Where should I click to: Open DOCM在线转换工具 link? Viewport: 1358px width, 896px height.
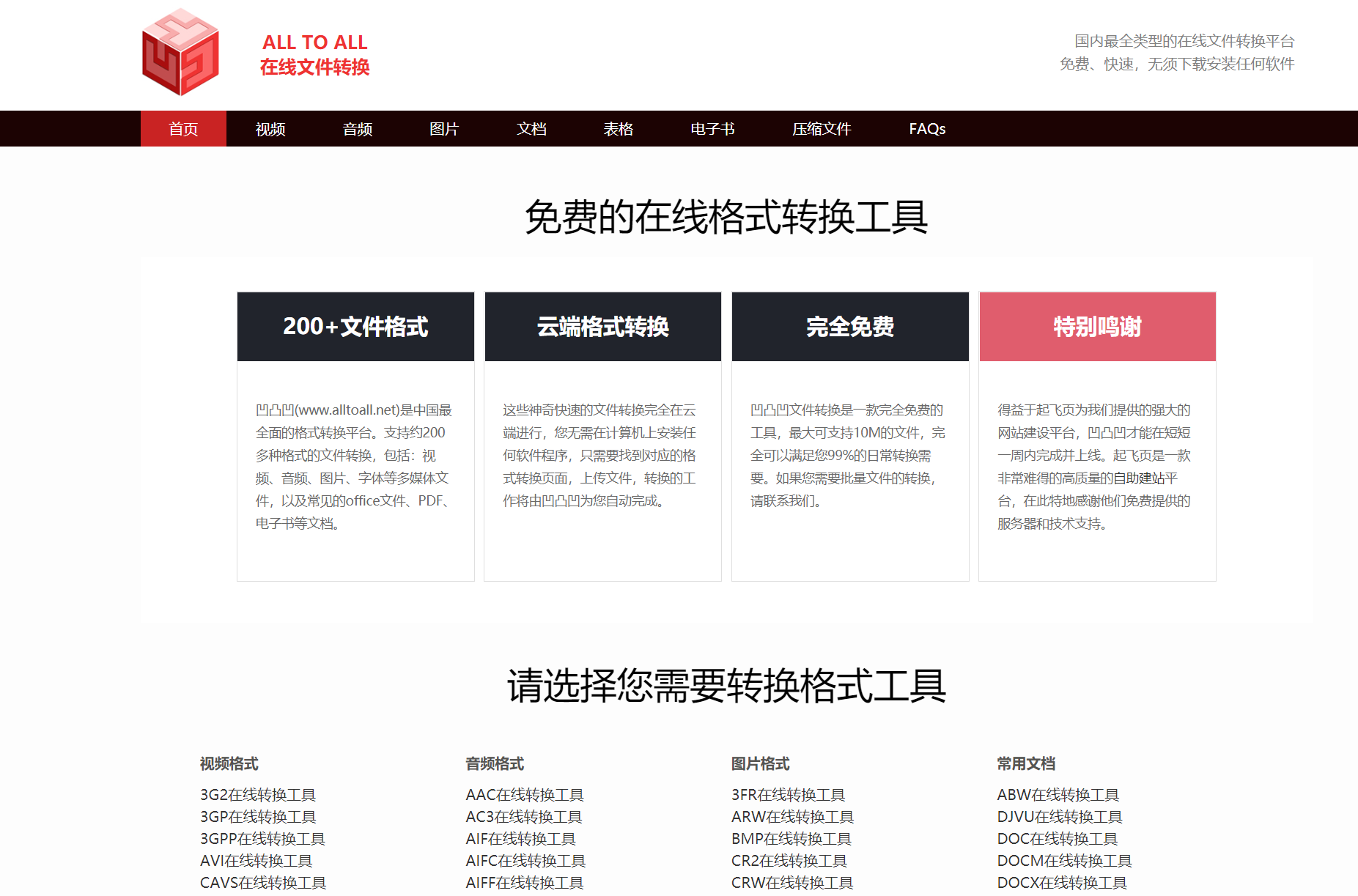coord(1065,861)
